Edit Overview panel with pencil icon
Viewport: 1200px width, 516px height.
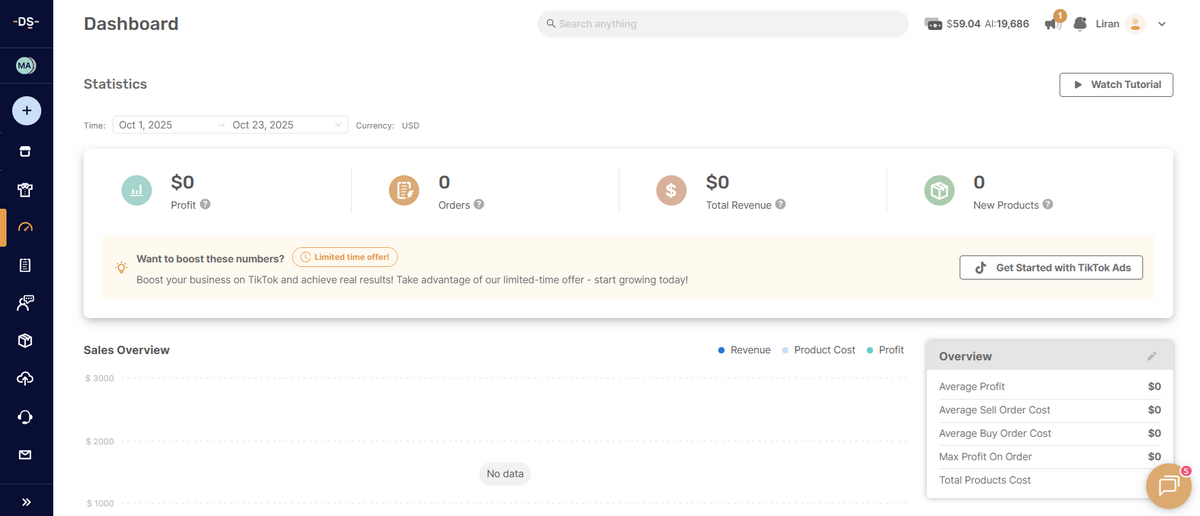(1152, 356)
